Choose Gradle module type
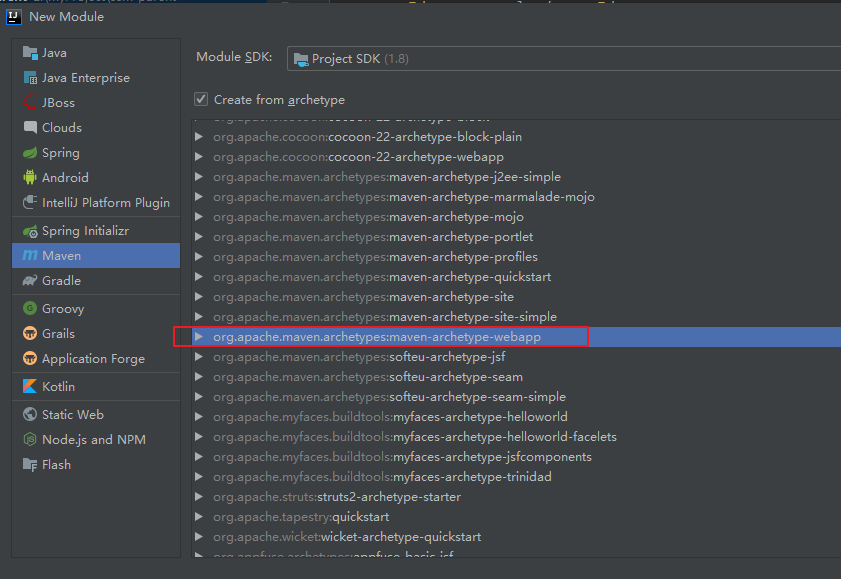 coord(96,280)
